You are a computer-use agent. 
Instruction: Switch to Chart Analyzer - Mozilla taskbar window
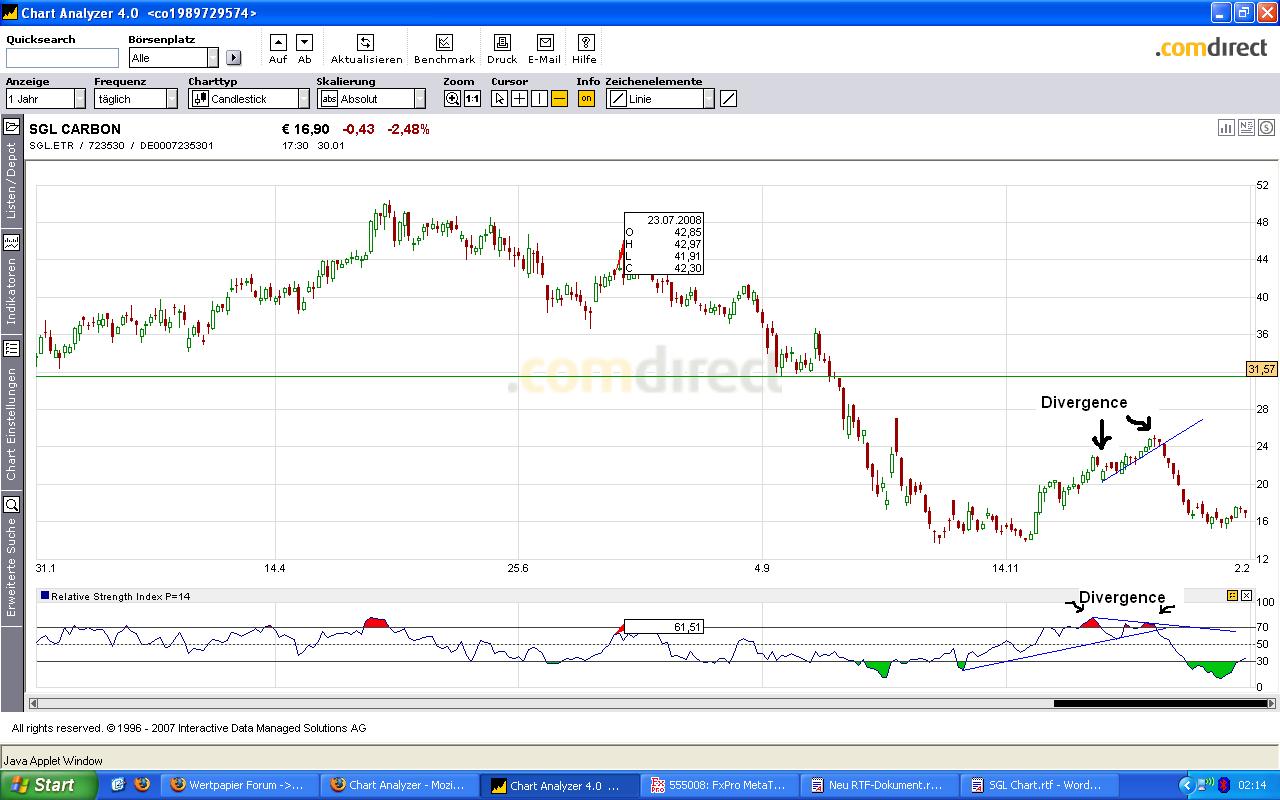tap(399, 785)
